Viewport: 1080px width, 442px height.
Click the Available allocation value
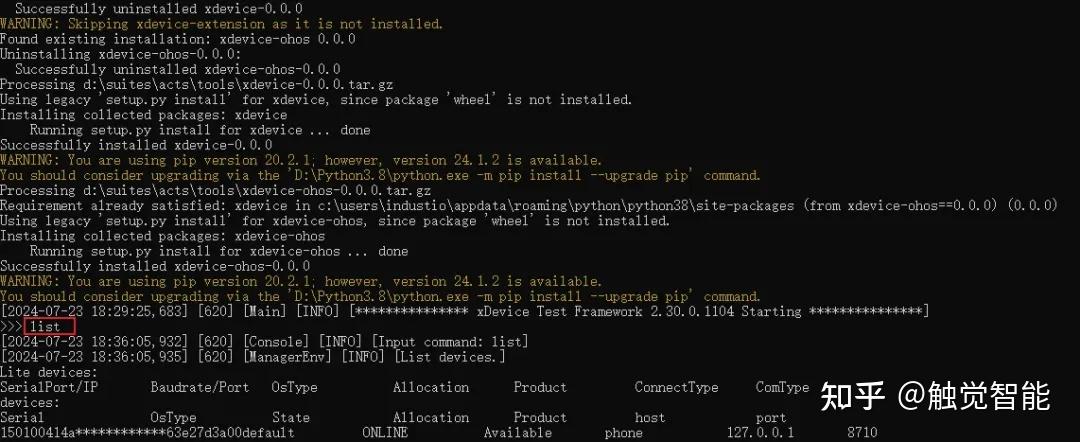517,432
